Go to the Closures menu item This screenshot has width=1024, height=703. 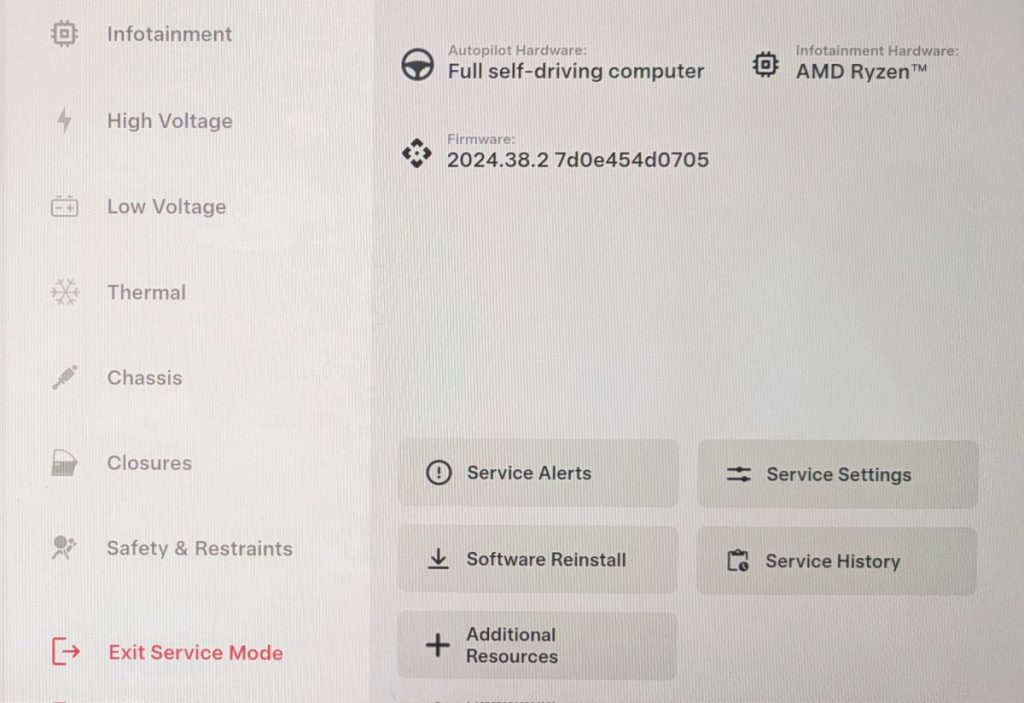(150, 463)
